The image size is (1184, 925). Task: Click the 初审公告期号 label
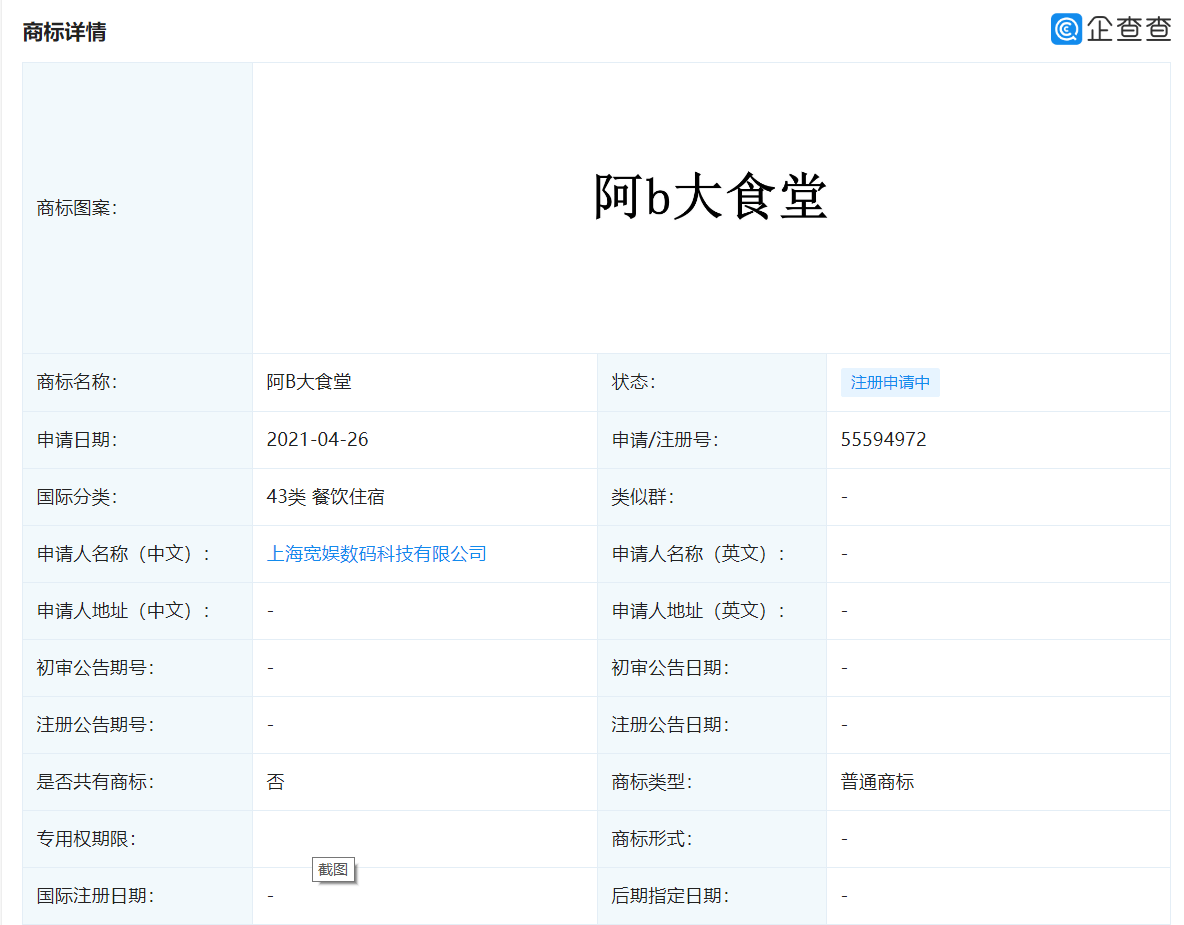[x=95, y=668]
